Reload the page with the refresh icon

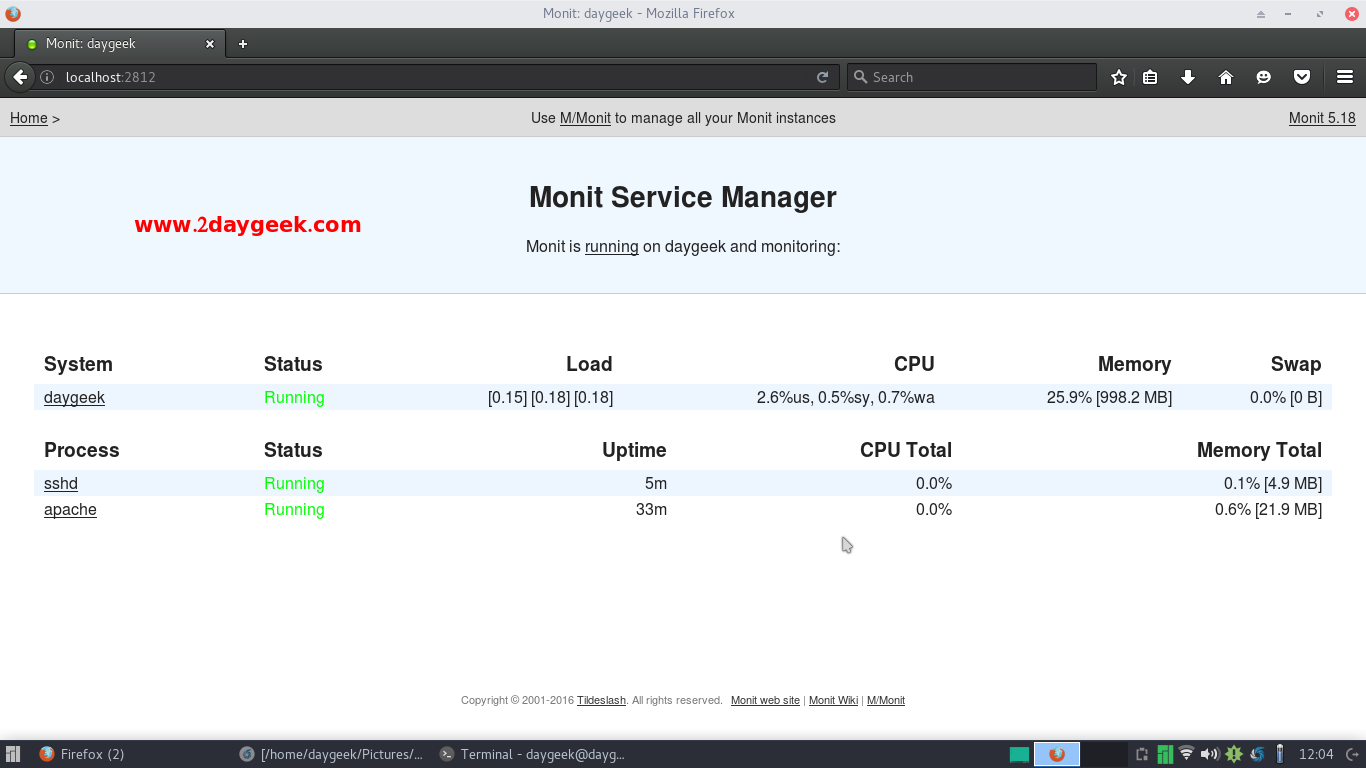(x=823, y=77)
